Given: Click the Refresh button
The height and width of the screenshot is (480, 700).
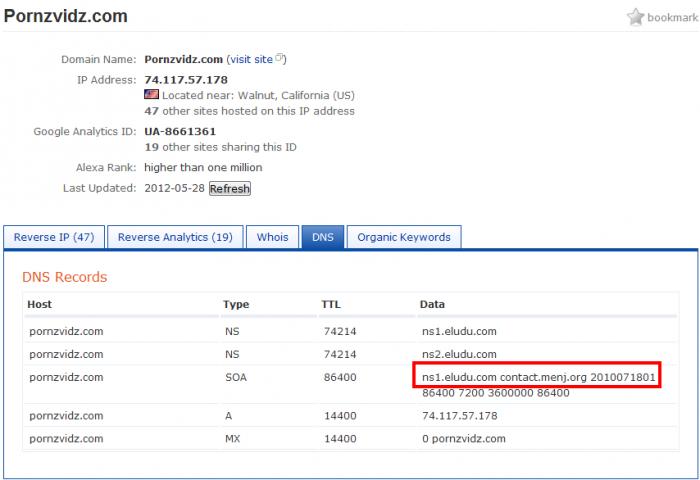Looking at the screenshot, I should [230, 188].
